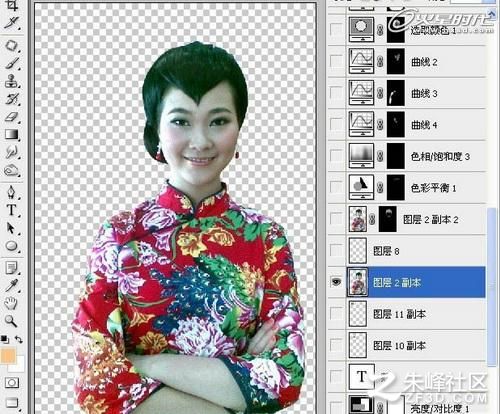
Task: Show the 图层 10 副本 layer
Action: [336, 345]
